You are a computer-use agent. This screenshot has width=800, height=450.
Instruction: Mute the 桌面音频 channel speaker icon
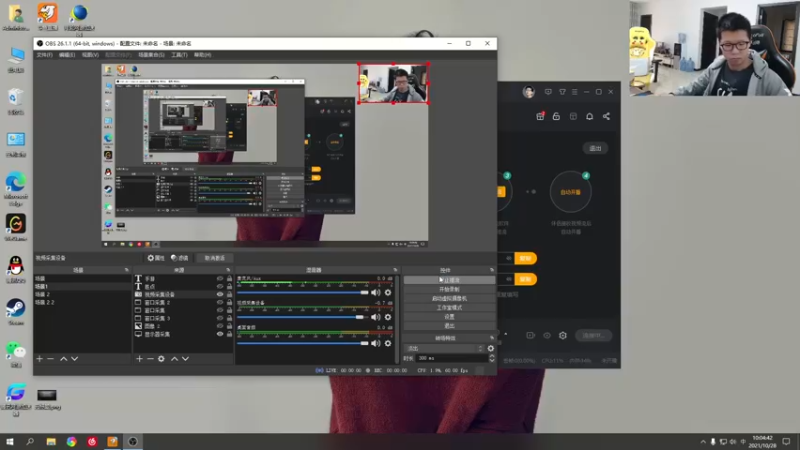376,343
